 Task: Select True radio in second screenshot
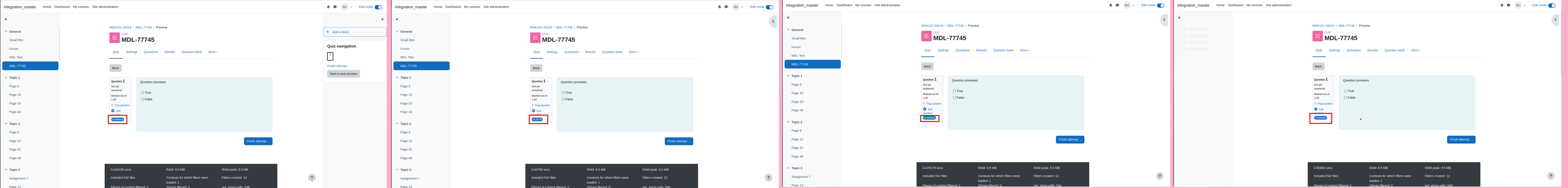563,93
